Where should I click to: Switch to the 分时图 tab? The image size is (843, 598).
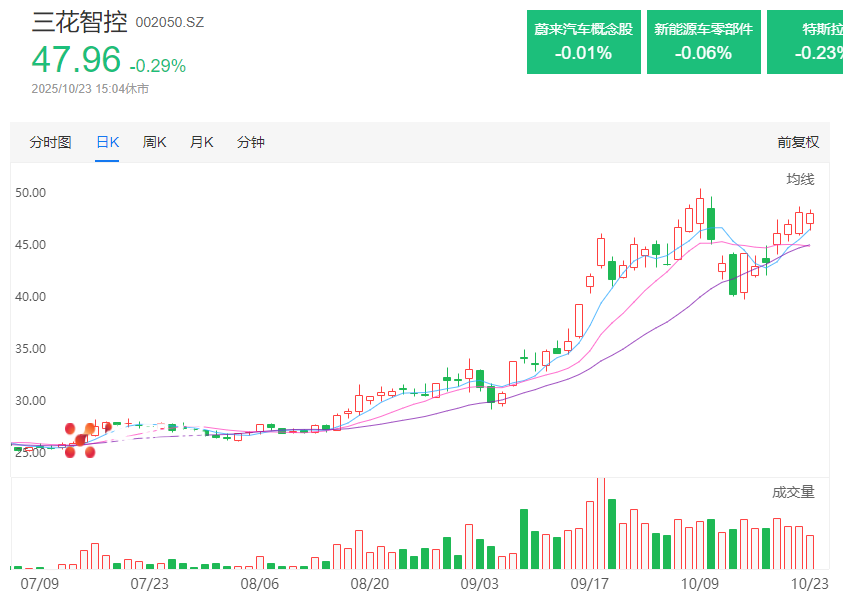tap(50, 142)
